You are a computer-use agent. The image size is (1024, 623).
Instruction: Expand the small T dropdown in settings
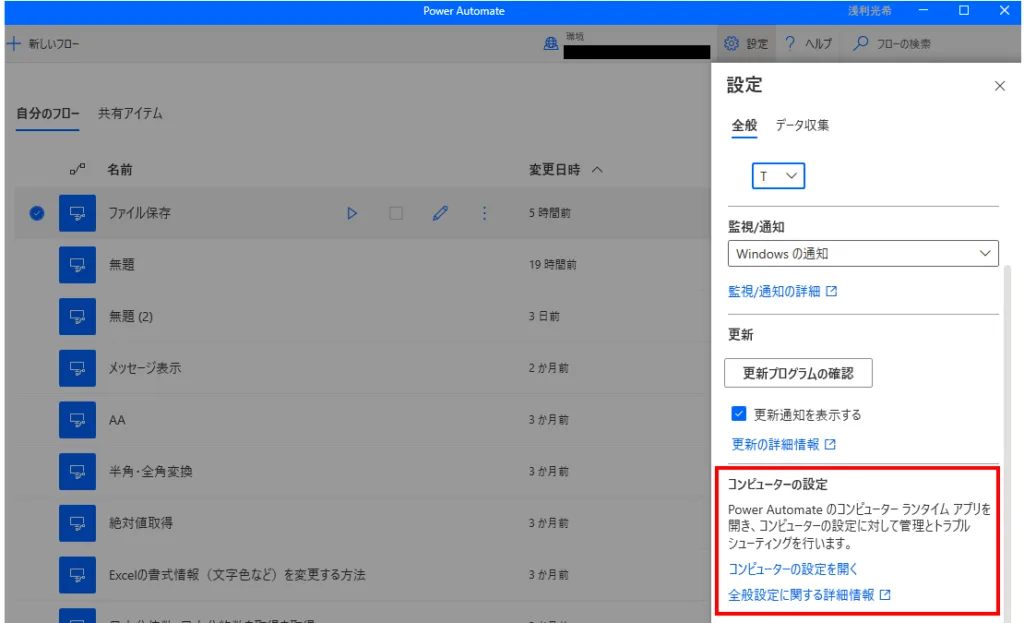[778, 176]
